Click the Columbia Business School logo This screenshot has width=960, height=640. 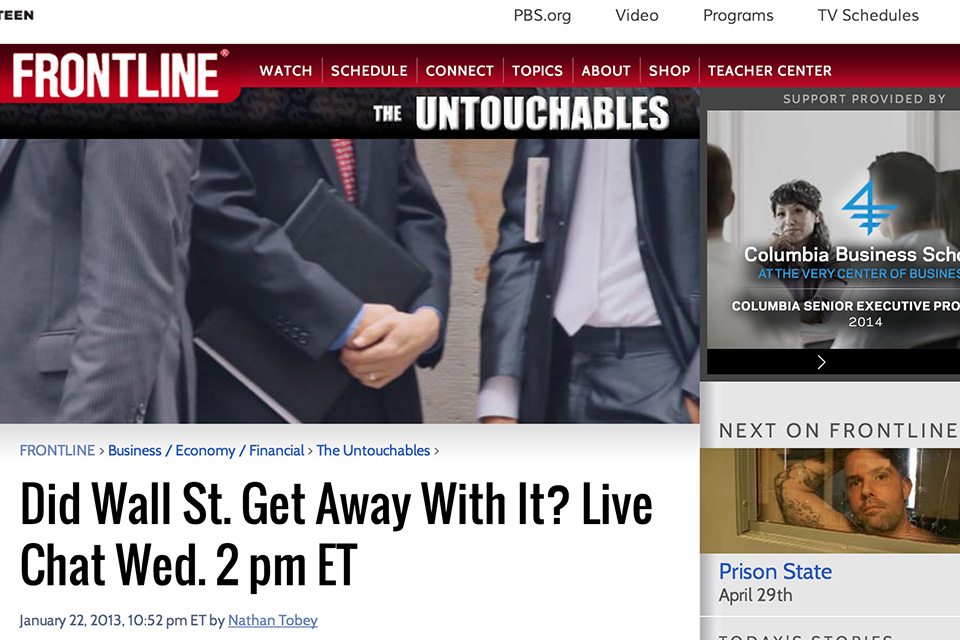869,206
